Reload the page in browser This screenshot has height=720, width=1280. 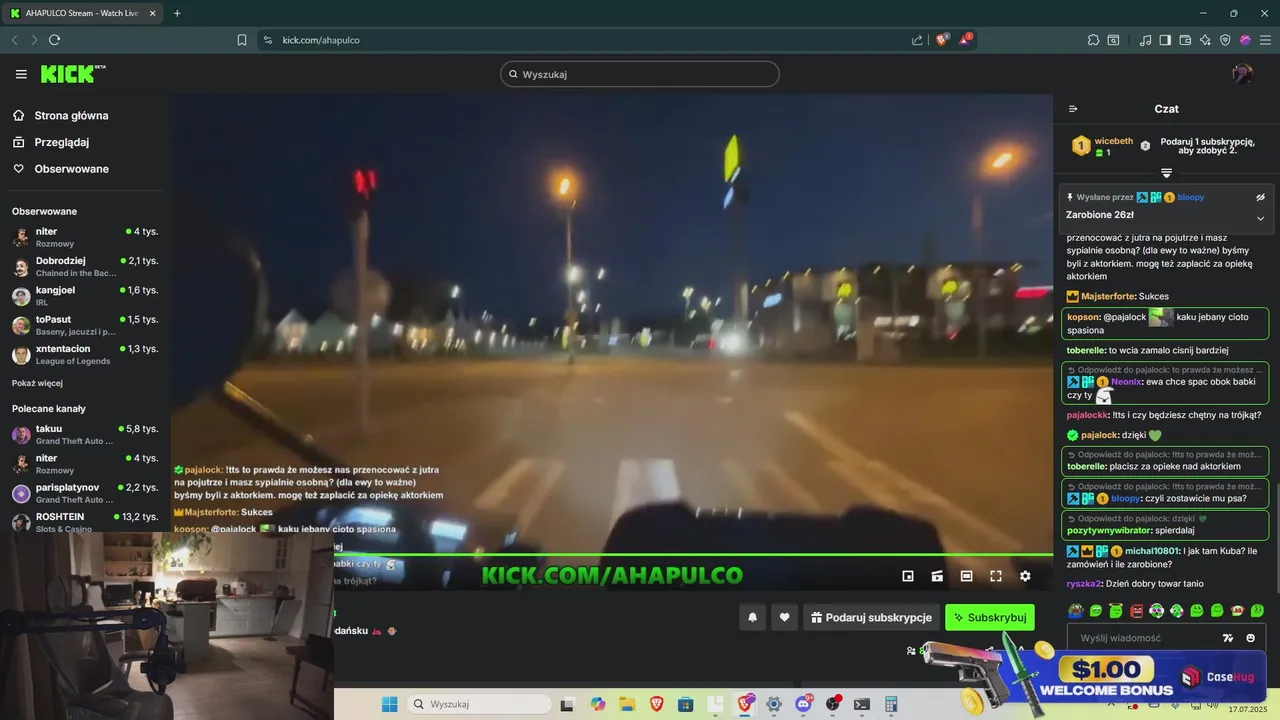(x=54, y=40)
